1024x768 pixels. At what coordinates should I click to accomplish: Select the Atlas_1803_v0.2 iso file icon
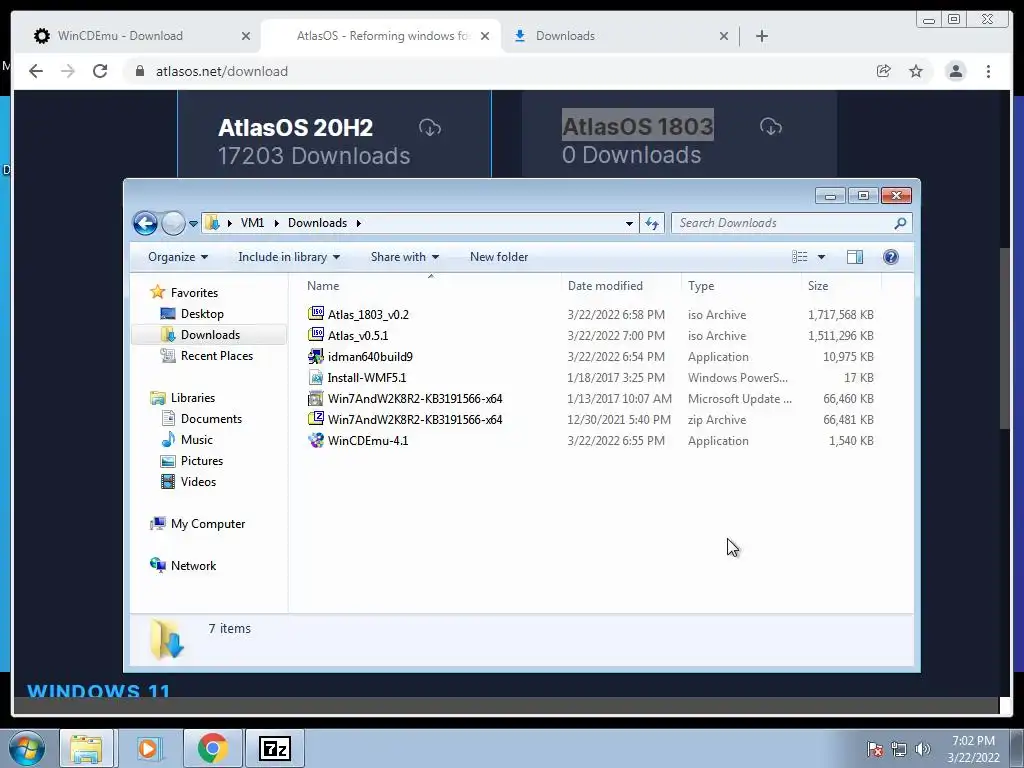coord(316,313)
